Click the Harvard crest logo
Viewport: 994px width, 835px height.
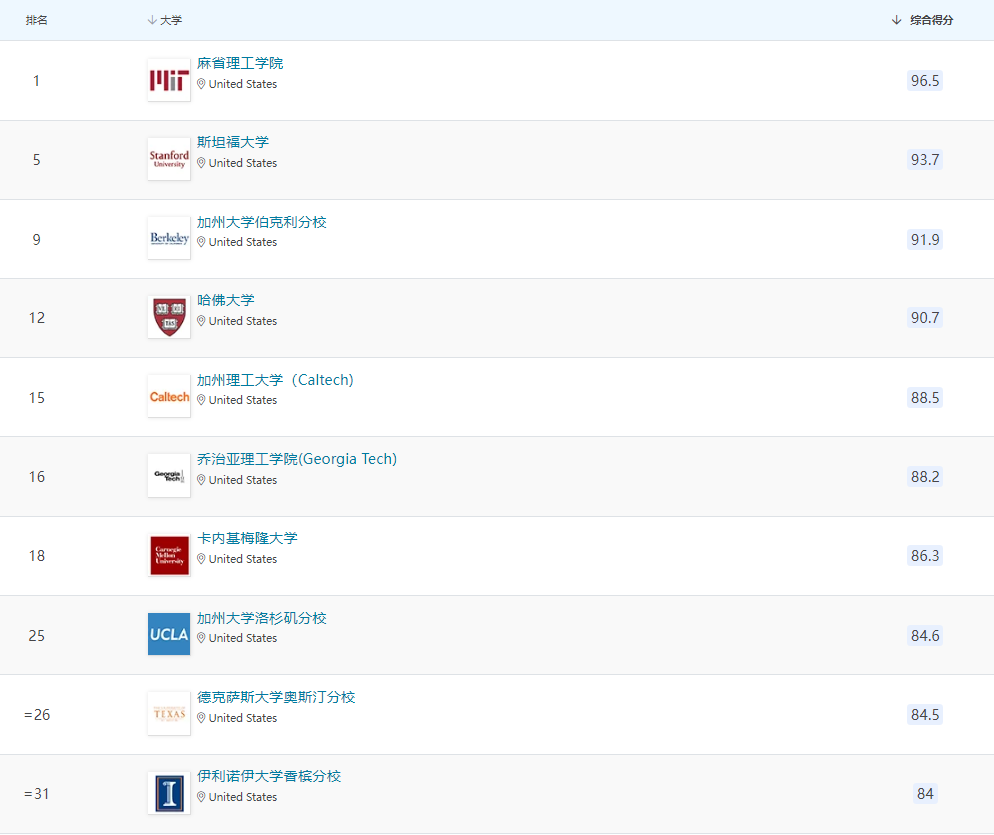[x=168, y=317]
